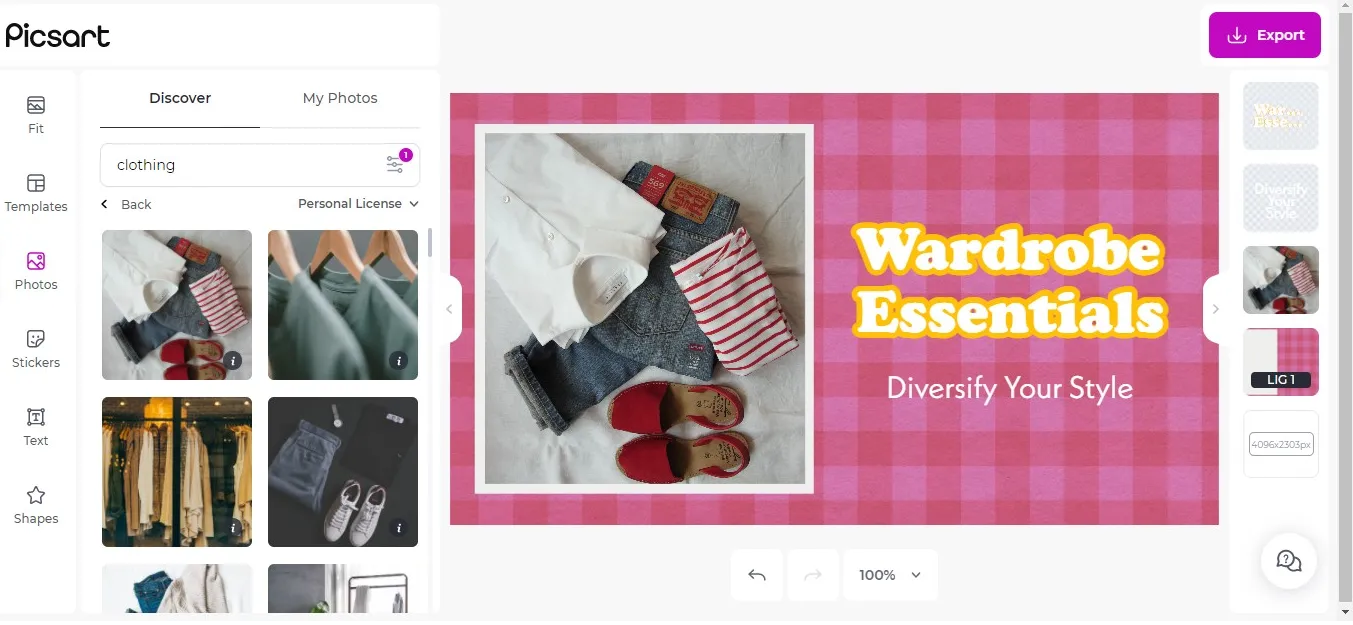Open the Text tool
Screen dimensions: 1353x625
click(x=36, y=427)
